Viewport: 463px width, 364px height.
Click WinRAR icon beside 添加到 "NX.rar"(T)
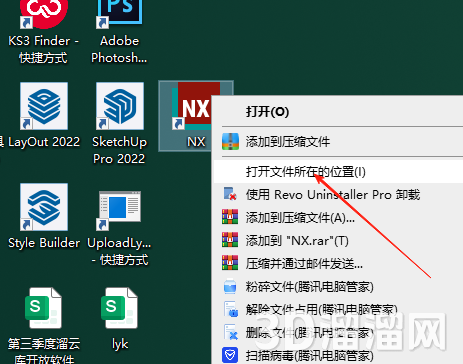coord(230,240)
